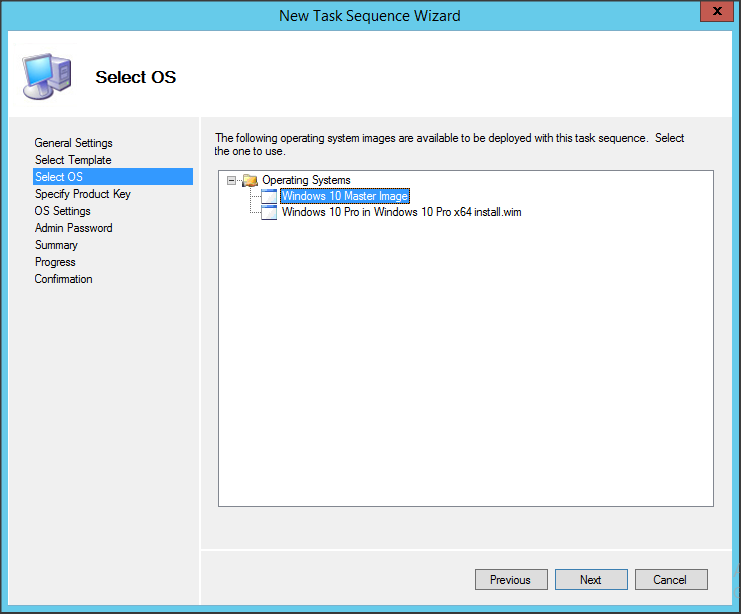Jump to Specify Product Key step
Screen dimensions: 741x614
82,194
